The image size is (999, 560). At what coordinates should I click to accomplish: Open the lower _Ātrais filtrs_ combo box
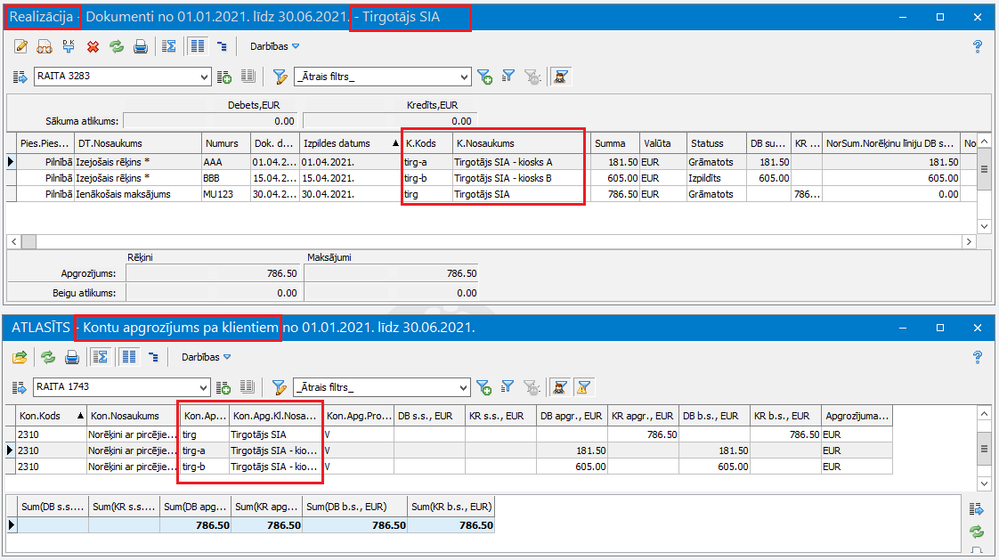pos(463,387)
